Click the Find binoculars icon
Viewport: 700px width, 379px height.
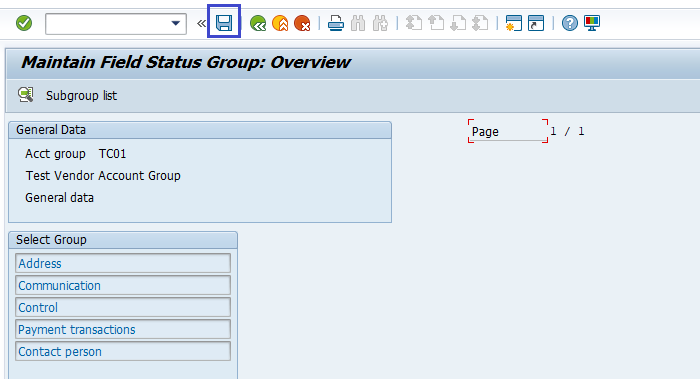(x=358, y=23)
